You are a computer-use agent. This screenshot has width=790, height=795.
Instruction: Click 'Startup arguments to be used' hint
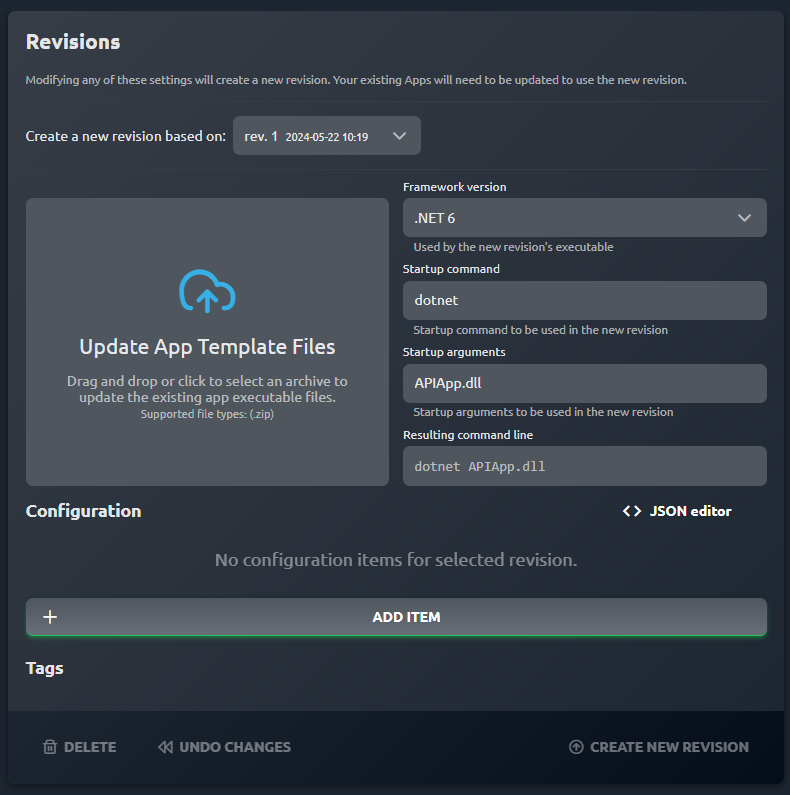pyautogui.click(x=543, y=412)
